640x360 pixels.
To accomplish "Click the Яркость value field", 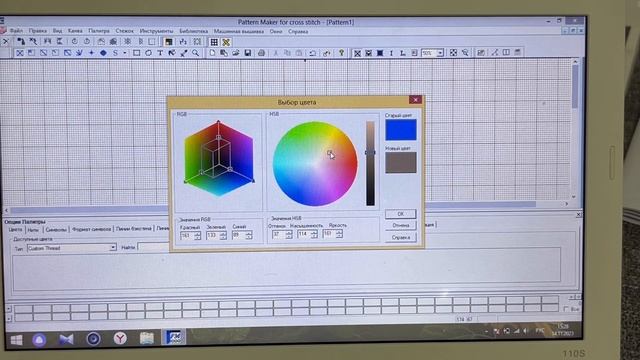I will click(x=329, y=233).
